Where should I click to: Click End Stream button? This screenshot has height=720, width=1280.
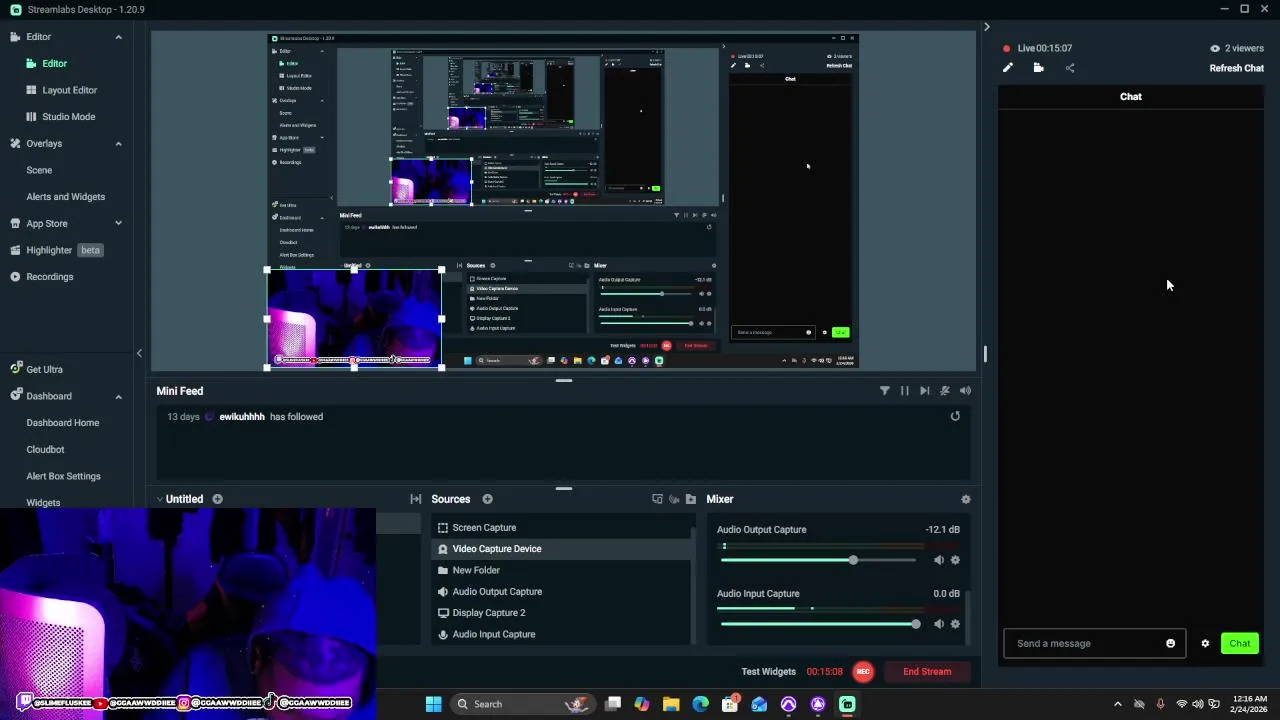click(927, 672)
